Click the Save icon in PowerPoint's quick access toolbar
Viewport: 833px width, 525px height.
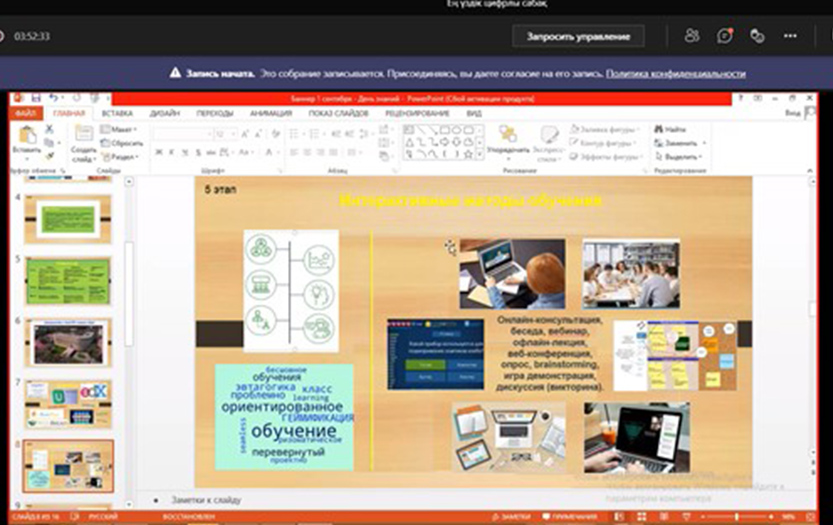[x=36, y=98]
